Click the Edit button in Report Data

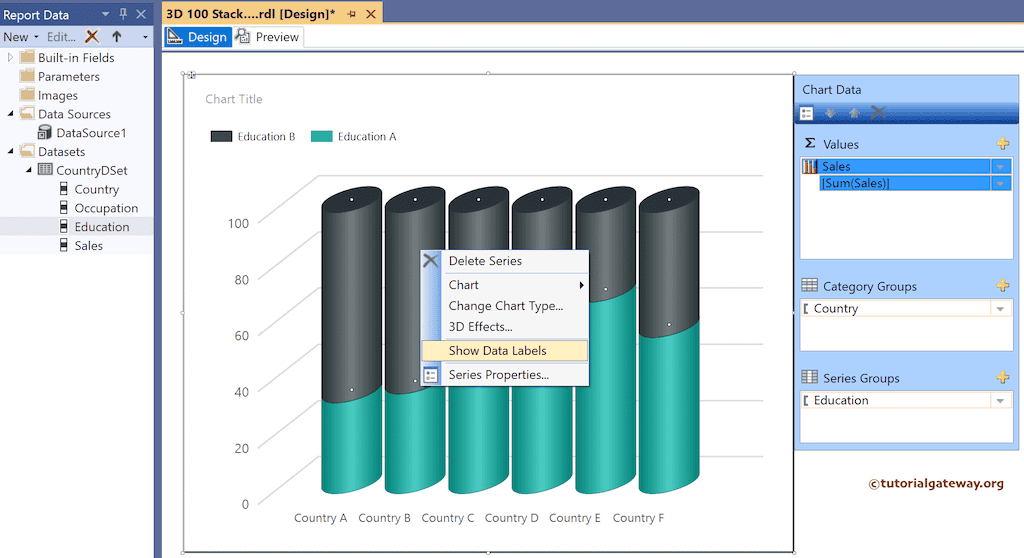click(61, 37)
